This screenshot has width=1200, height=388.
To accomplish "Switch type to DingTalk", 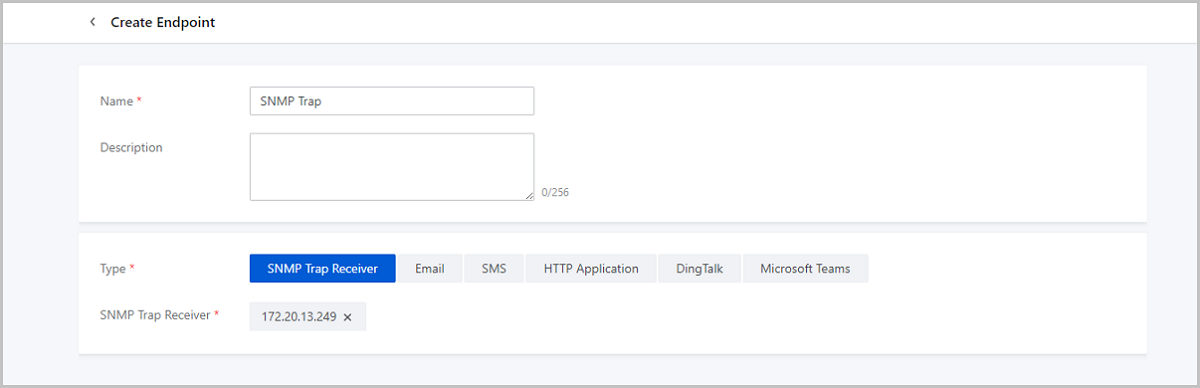I will point(699,269).
